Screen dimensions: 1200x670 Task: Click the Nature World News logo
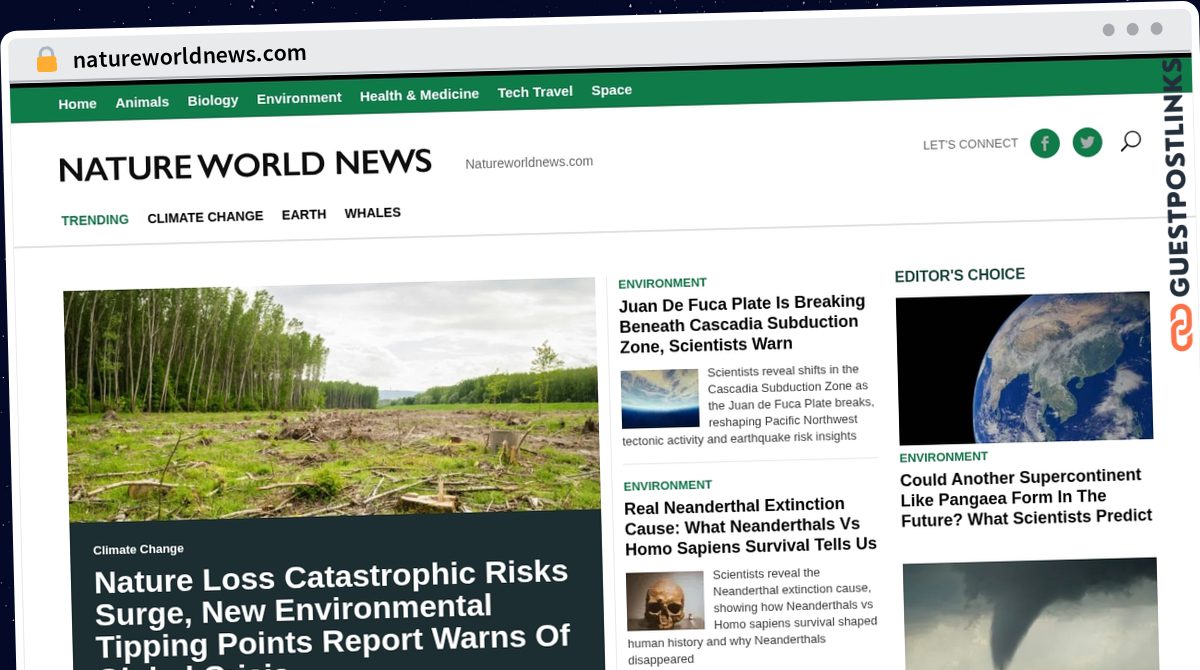click(245, 165)
